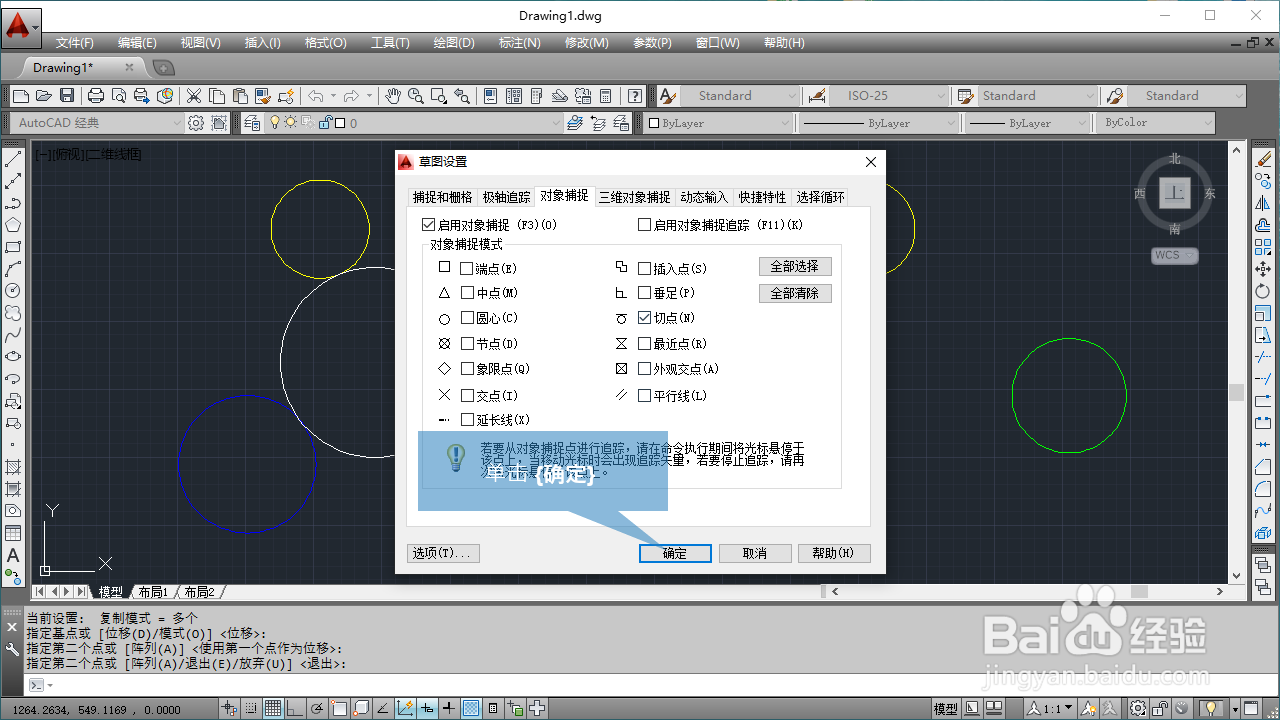Select the Line tool in the left toolbar

pos(13,159)
